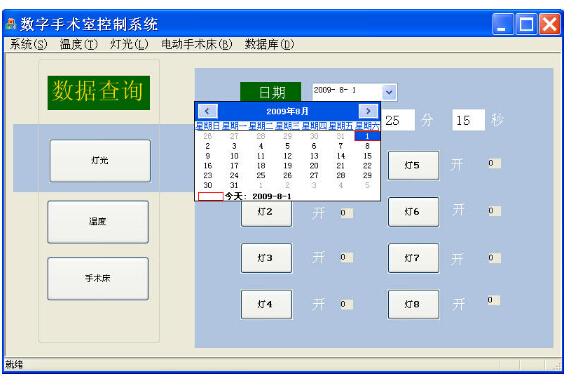Image resolution: width=566 pixels, height=385 pixels.
Task: Select August 1 in the calendar
Action: click(x=367, y=136)
